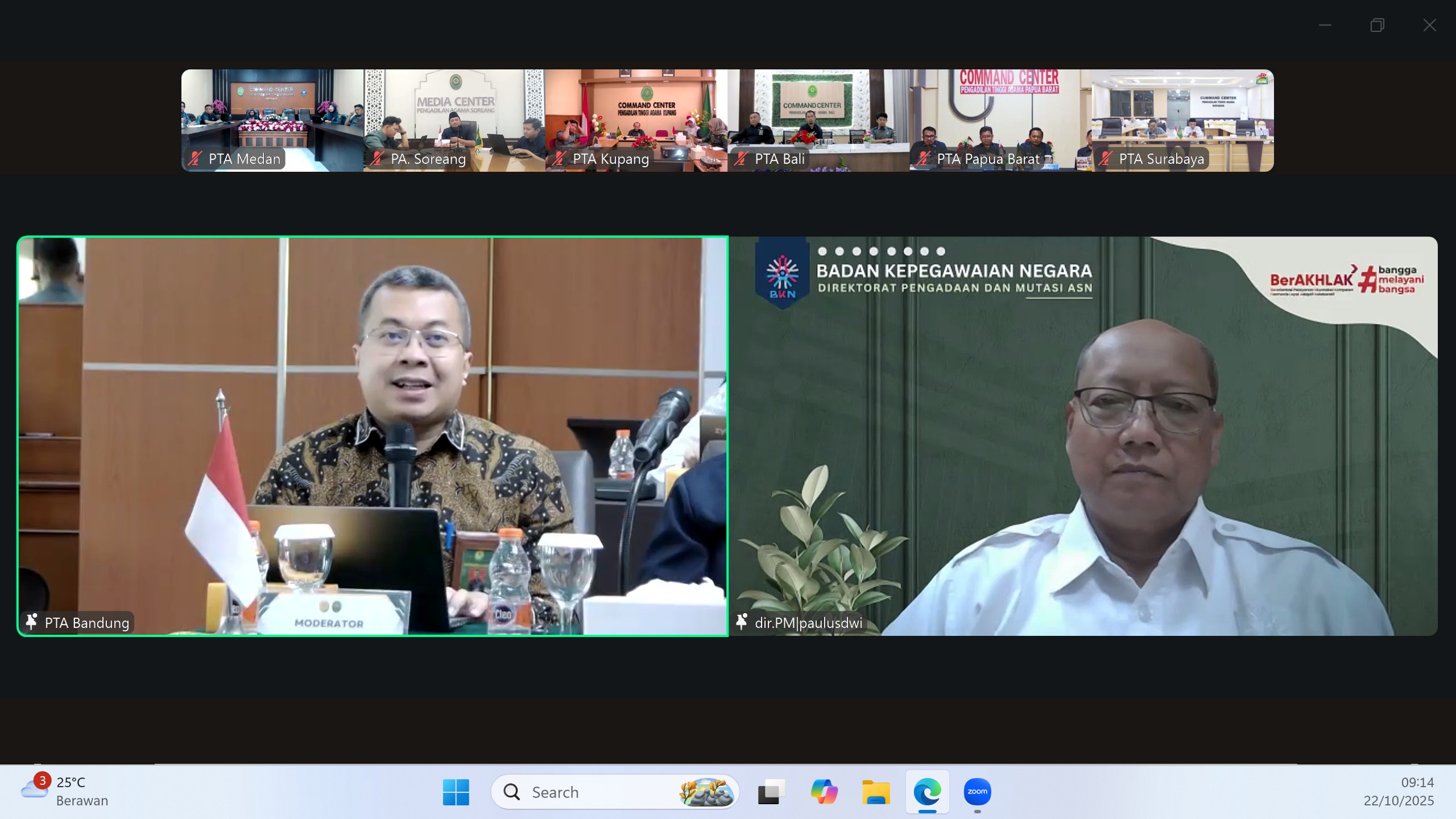Click the muted mic icon on PTA Bali
The image size is (1456, 819).
coord(741,159)
